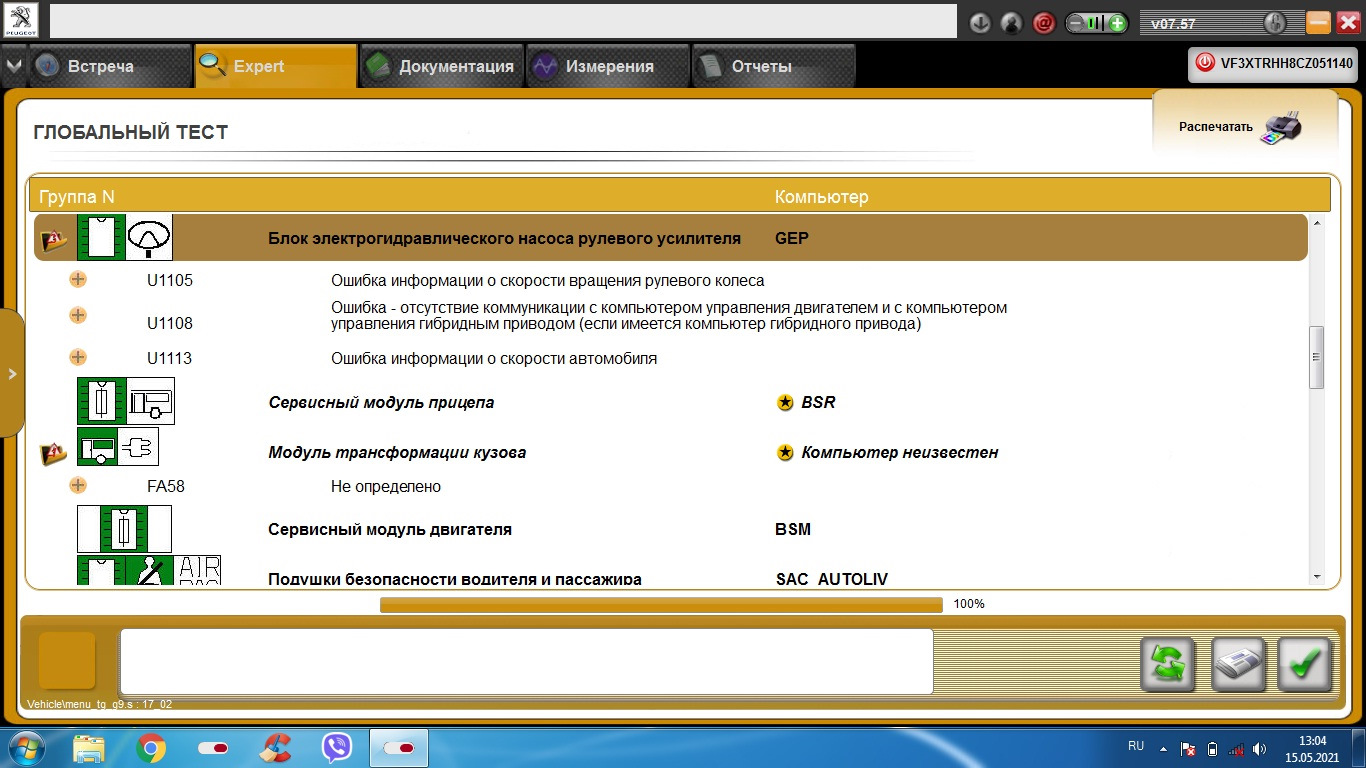Select the Сервисный модуль двигателя BSM row
Image resolution: width=1366 pixels, height=768 pixels.
670,529
